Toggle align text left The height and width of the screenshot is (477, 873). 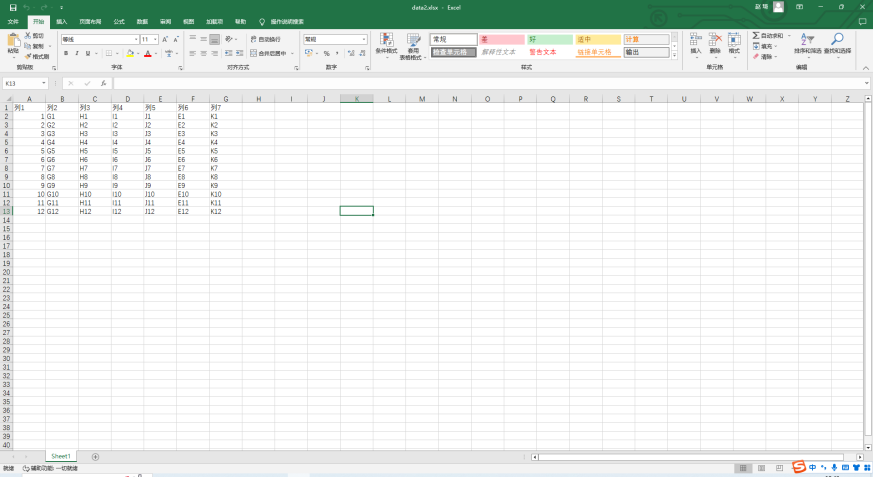click(193, 53)
